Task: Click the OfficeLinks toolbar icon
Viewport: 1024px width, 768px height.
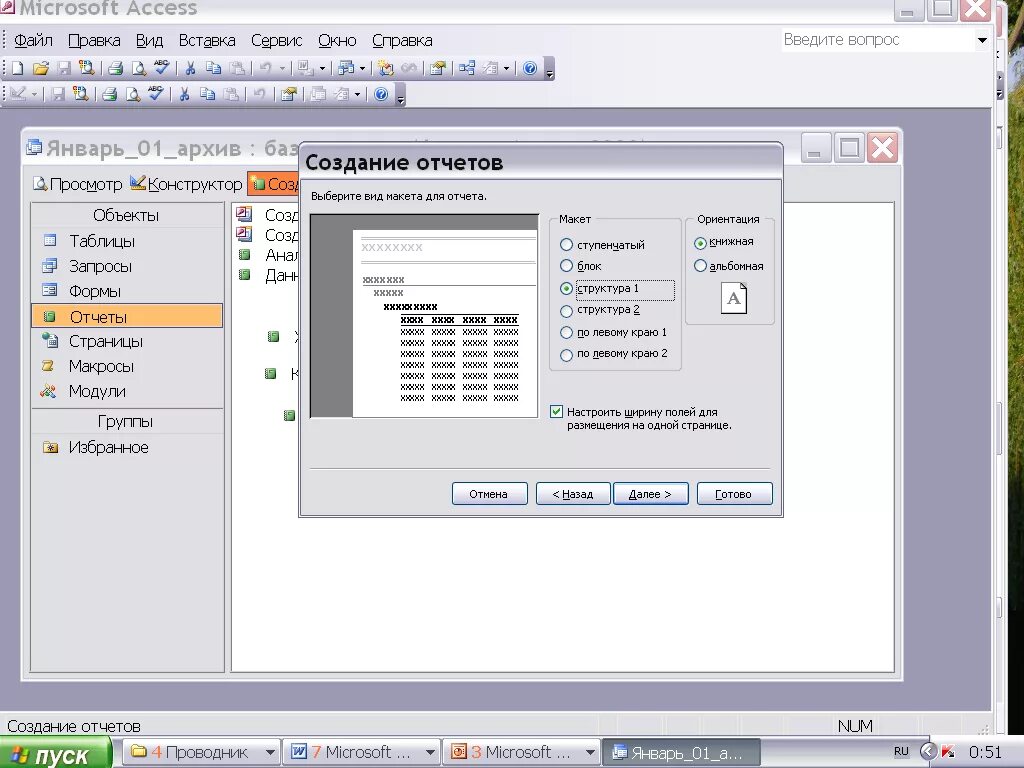Action: pos(304,68)
